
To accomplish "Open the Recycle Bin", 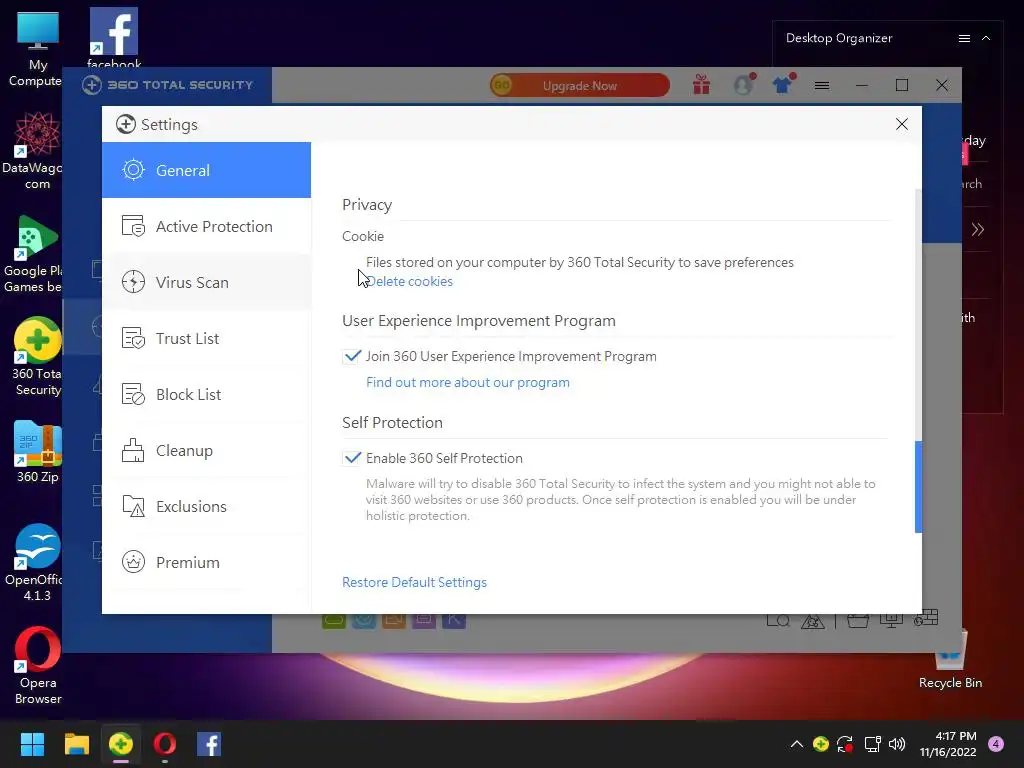I will pos(950,660).
